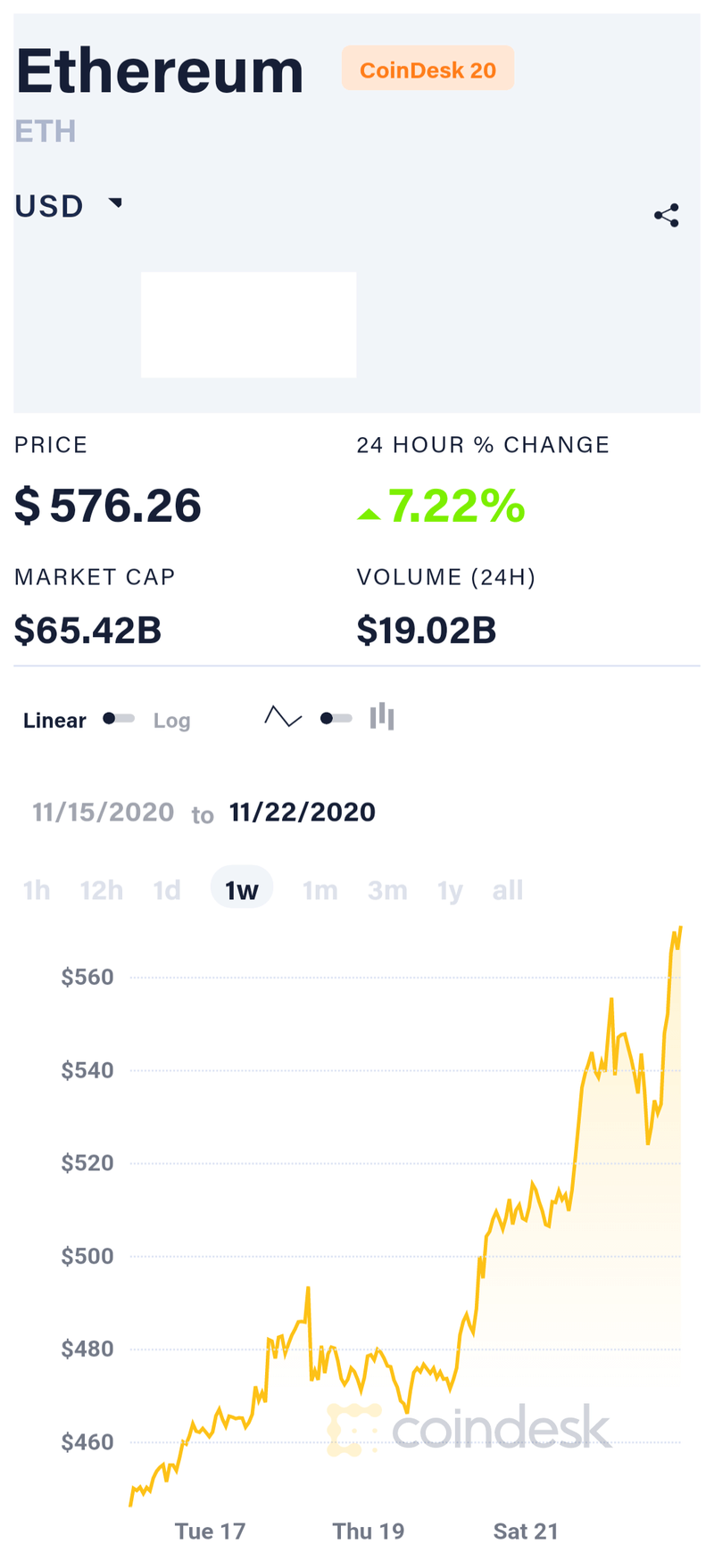Select the line chart icon
Viewport: 714px width, 1568px height.
pyautogui.click(x=283, y=717)
